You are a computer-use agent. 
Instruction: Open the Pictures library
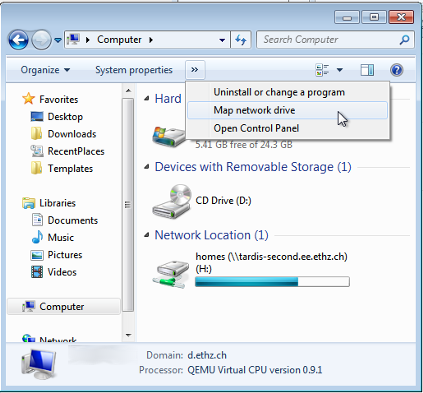click(65, 255)
